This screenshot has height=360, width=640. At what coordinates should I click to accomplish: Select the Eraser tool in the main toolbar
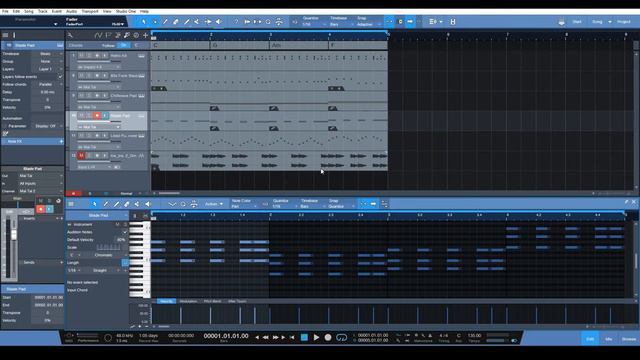coord(176,22)
